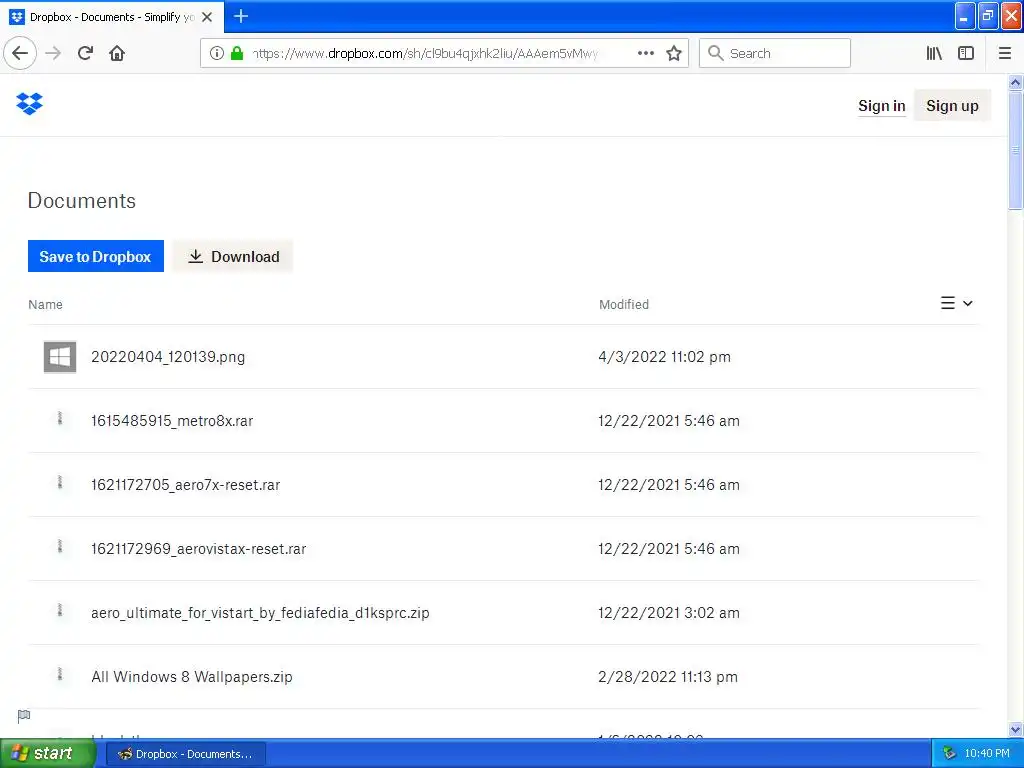Click the archive icon for 1621172705_aero7x-reset.rar

59,483
